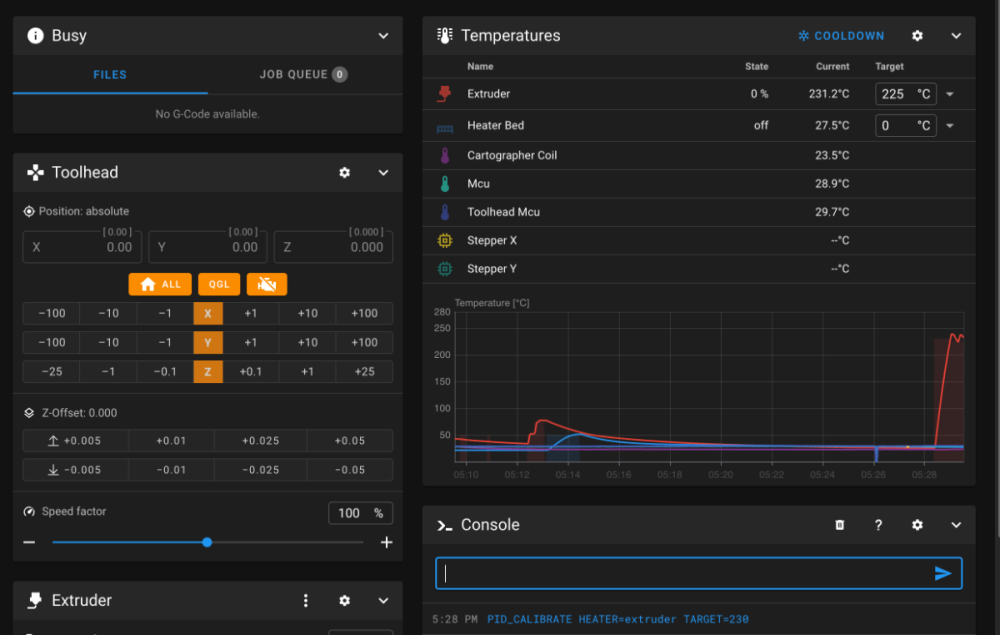Increase speed factor with plus icon
The image size is (1000, 635).
tap(386, 543)
